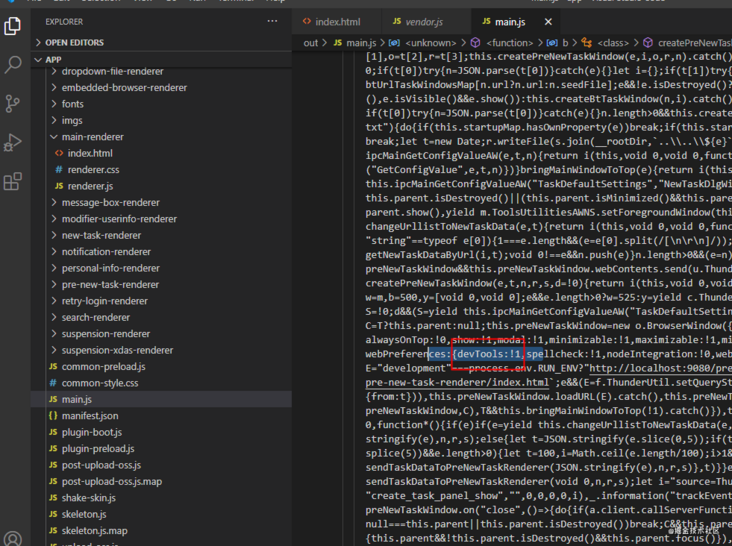Switch to the index.html tab
Viewport: 732px width, 546px height.
click(337, 21)
